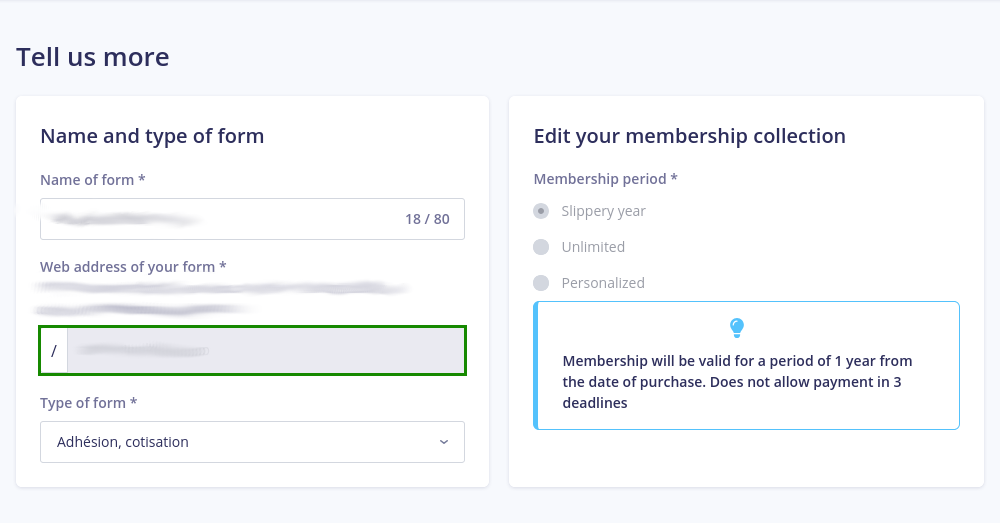
Task: Click the web address slug field
Action: 265,351
